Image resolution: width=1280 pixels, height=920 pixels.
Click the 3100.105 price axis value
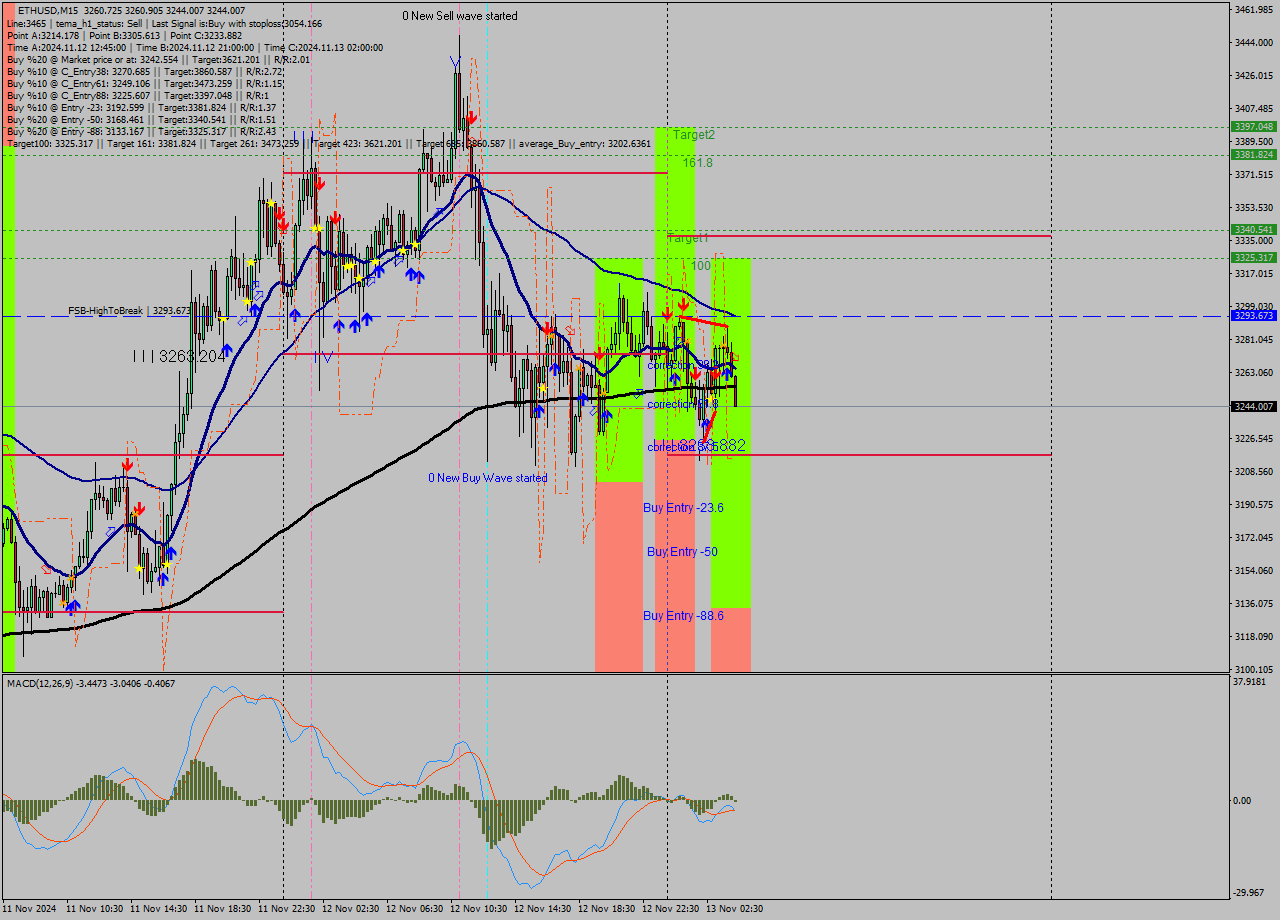point(1254,670)
